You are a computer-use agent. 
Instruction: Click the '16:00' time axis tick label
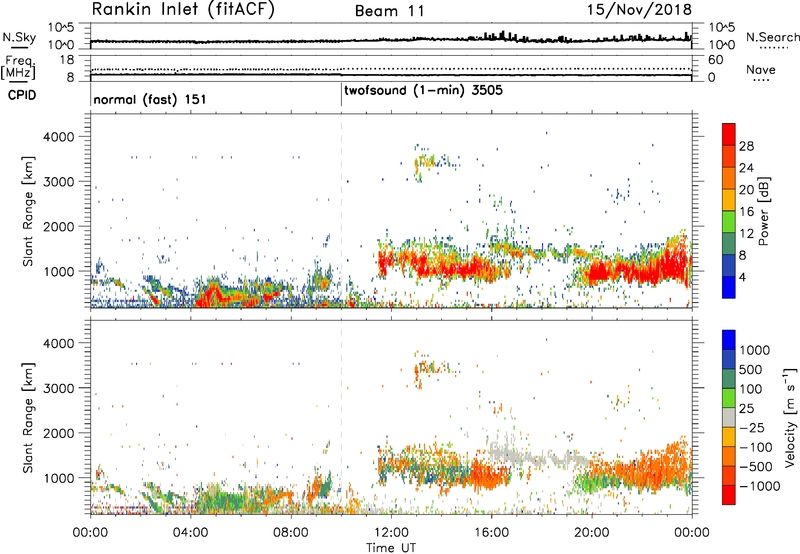point(491,533)
